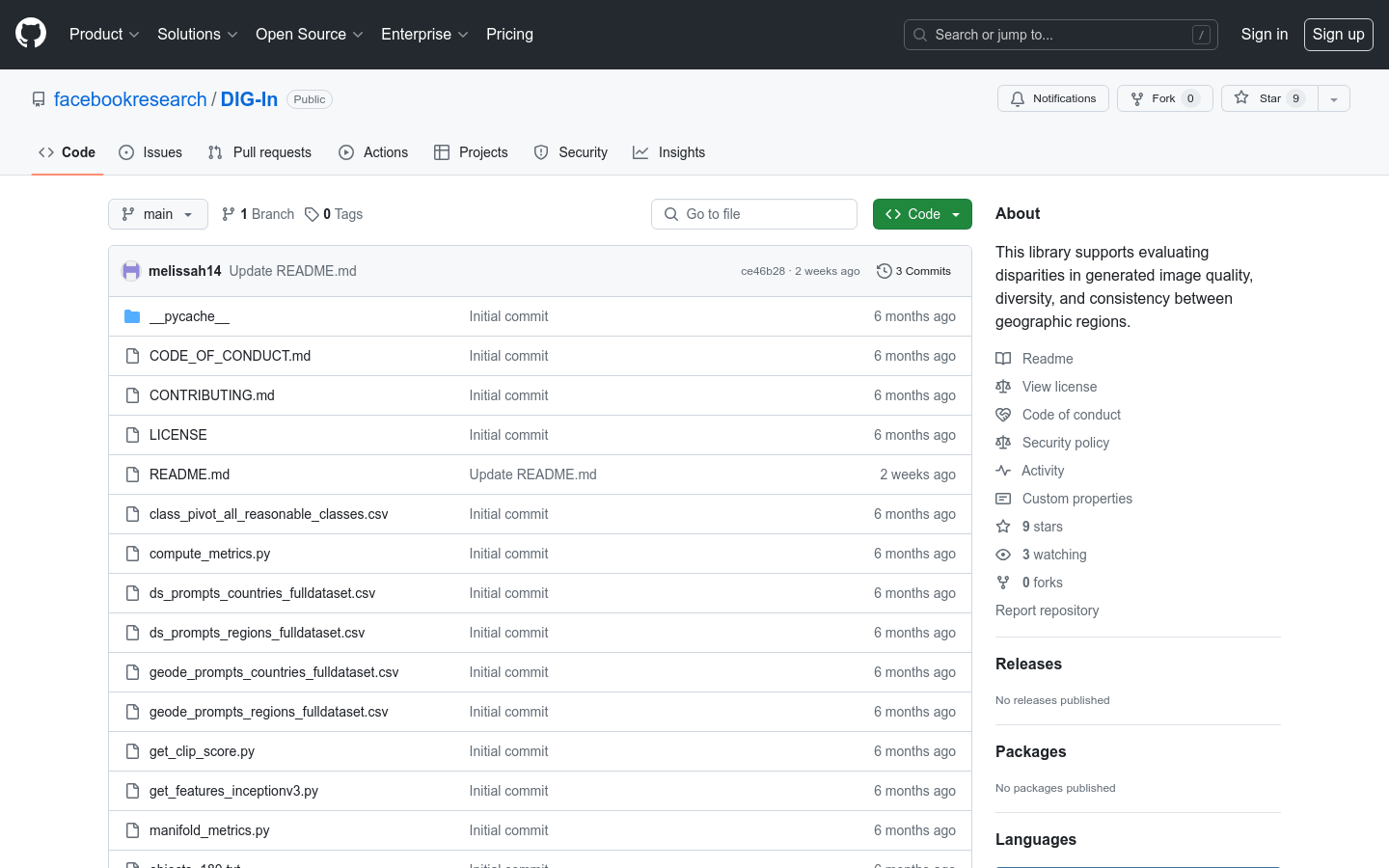This screenshot has height=868, width=1389.
Task: Open the Pull requests tab
Action: tap(259, 152)
